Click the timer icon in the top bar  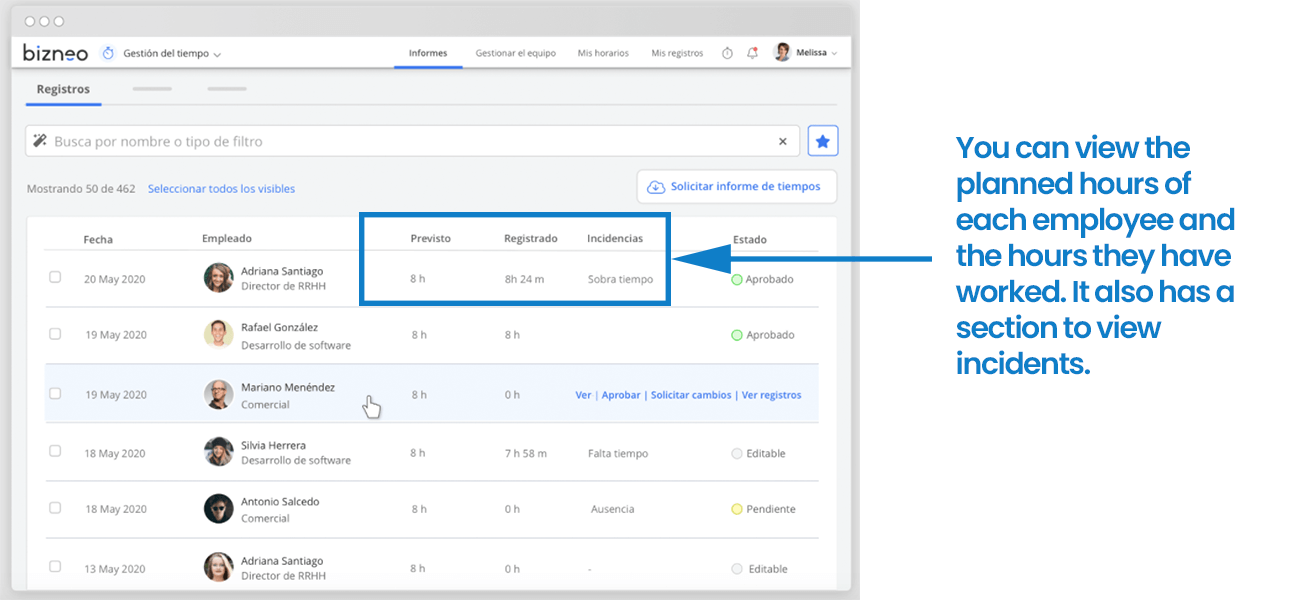coord(727,52)
